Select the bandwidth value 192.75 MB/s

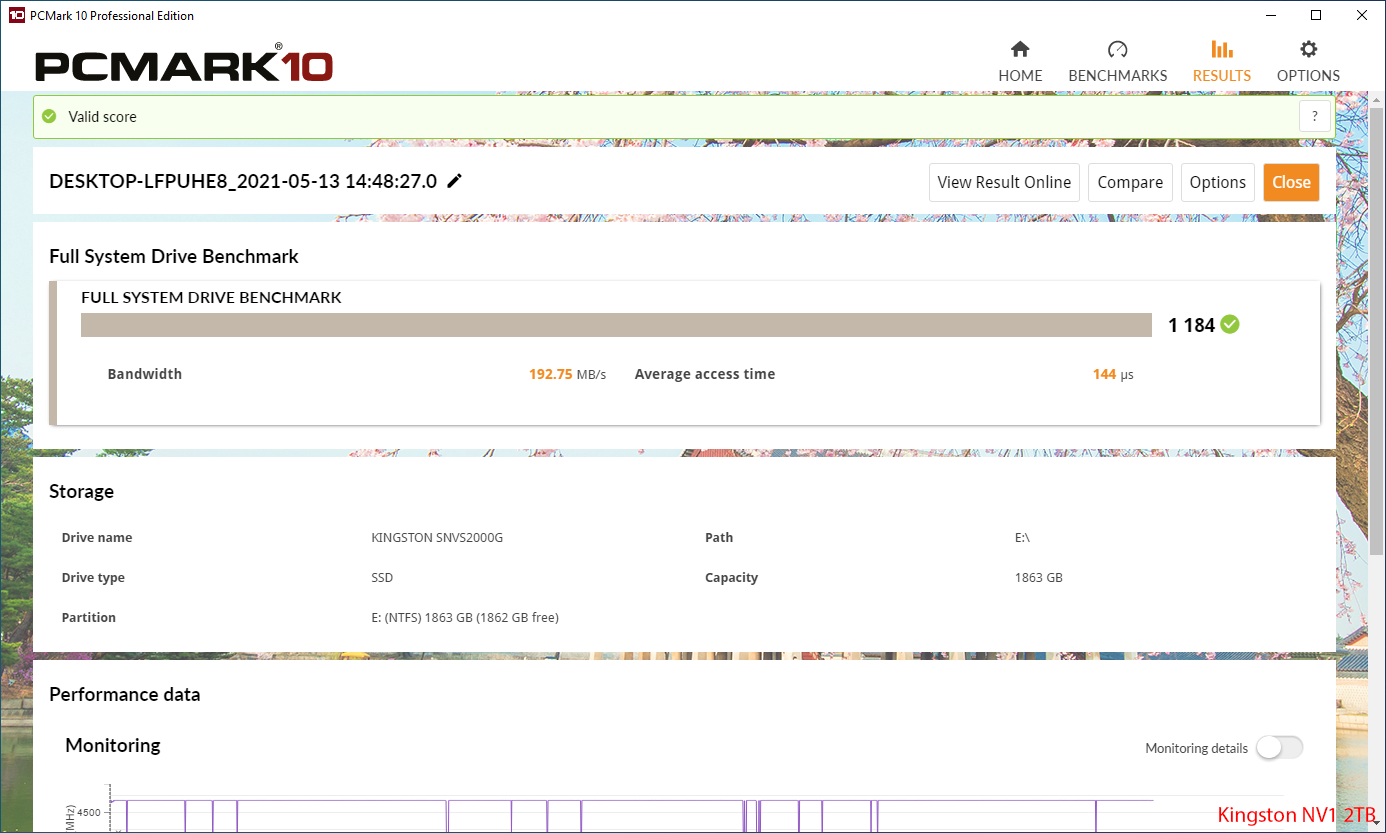(x=567, y=374)
